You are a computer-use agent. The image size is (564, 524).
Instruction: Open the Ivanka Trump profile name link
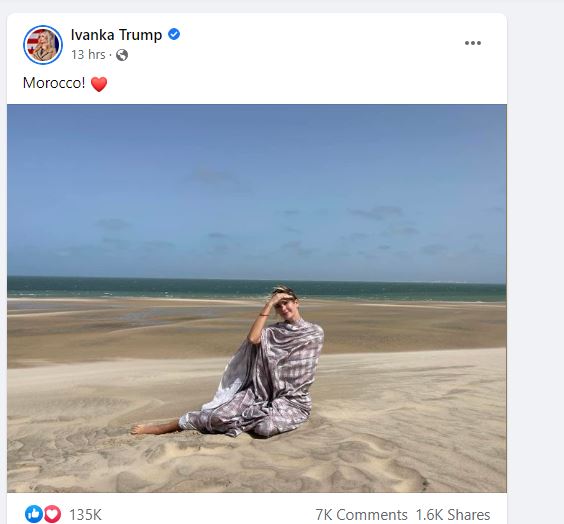pyautogui.click(x=117, y=35)
